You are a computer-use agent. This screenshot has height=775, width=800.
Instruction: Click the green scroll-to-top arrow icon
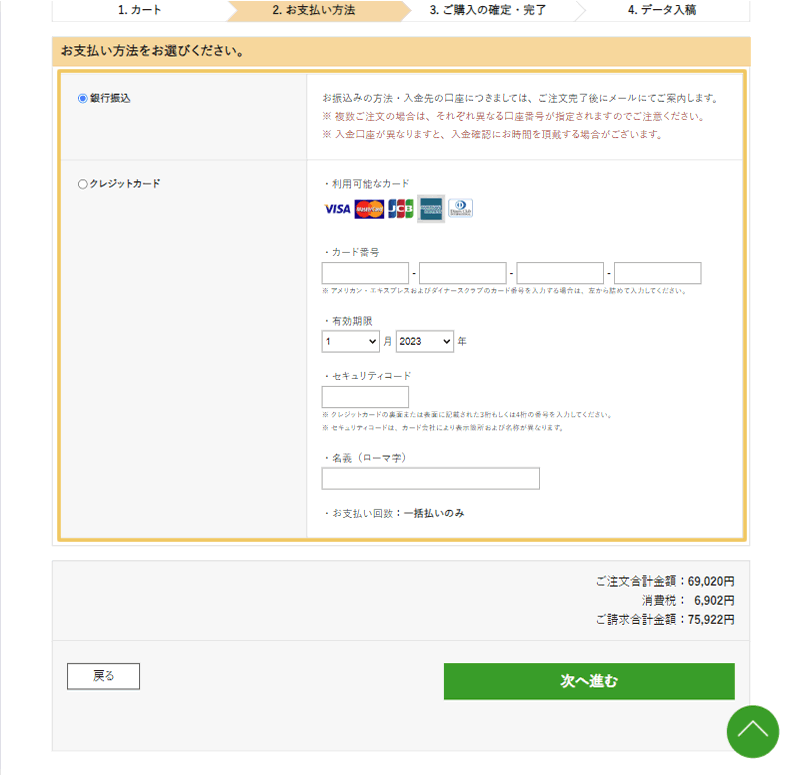point(752,731)
